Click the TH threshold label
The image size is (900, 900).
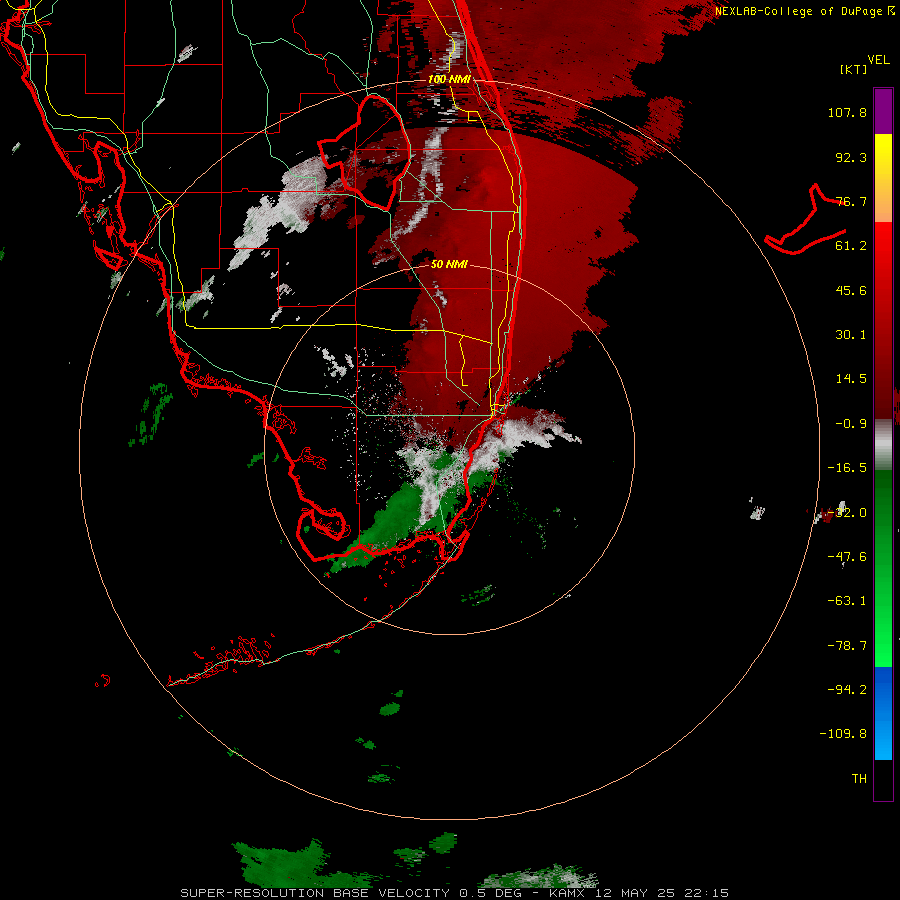coord(859,779)
